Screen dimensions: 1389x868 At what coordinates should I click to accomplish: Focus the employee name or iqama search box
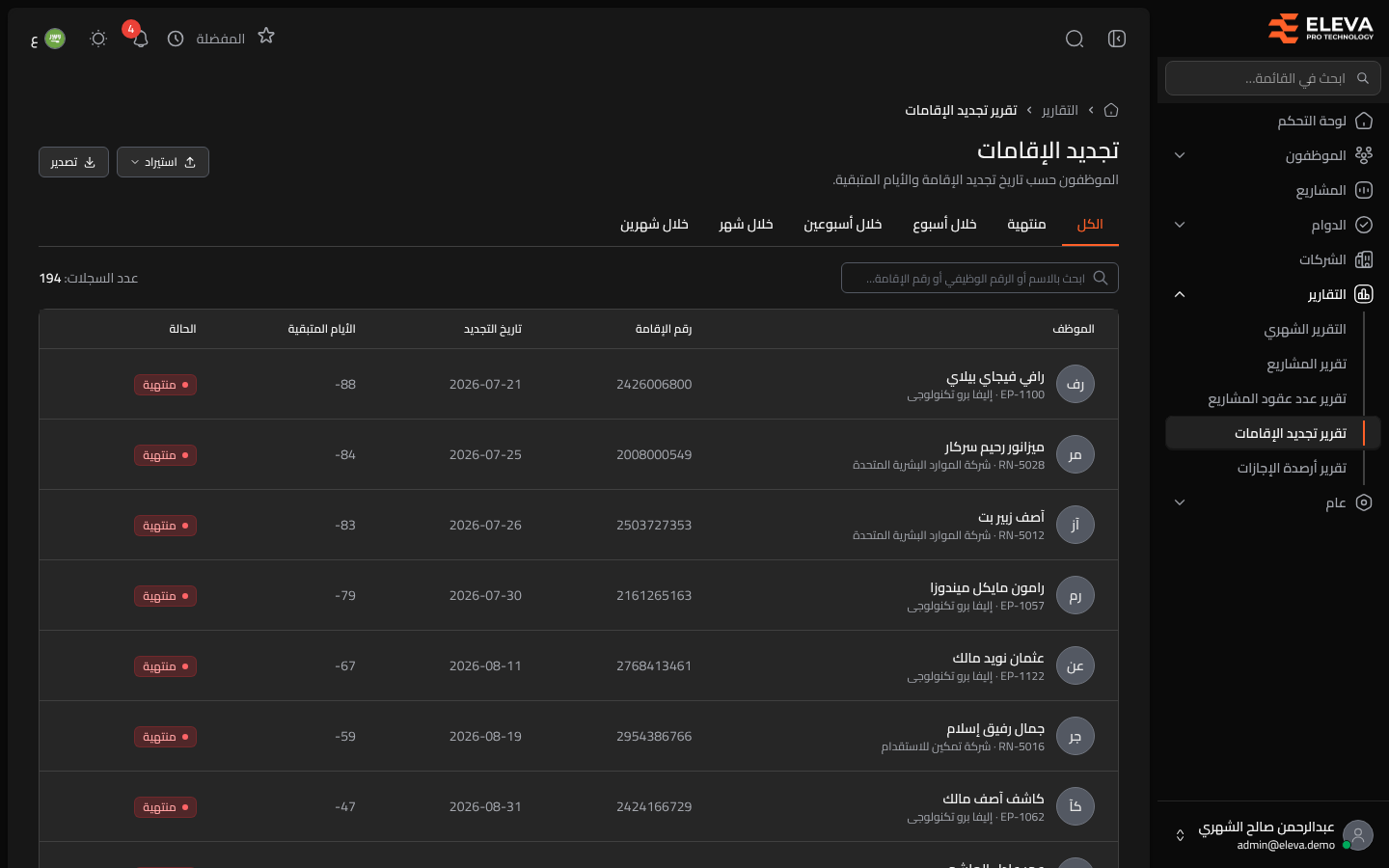tap(980, 278)
